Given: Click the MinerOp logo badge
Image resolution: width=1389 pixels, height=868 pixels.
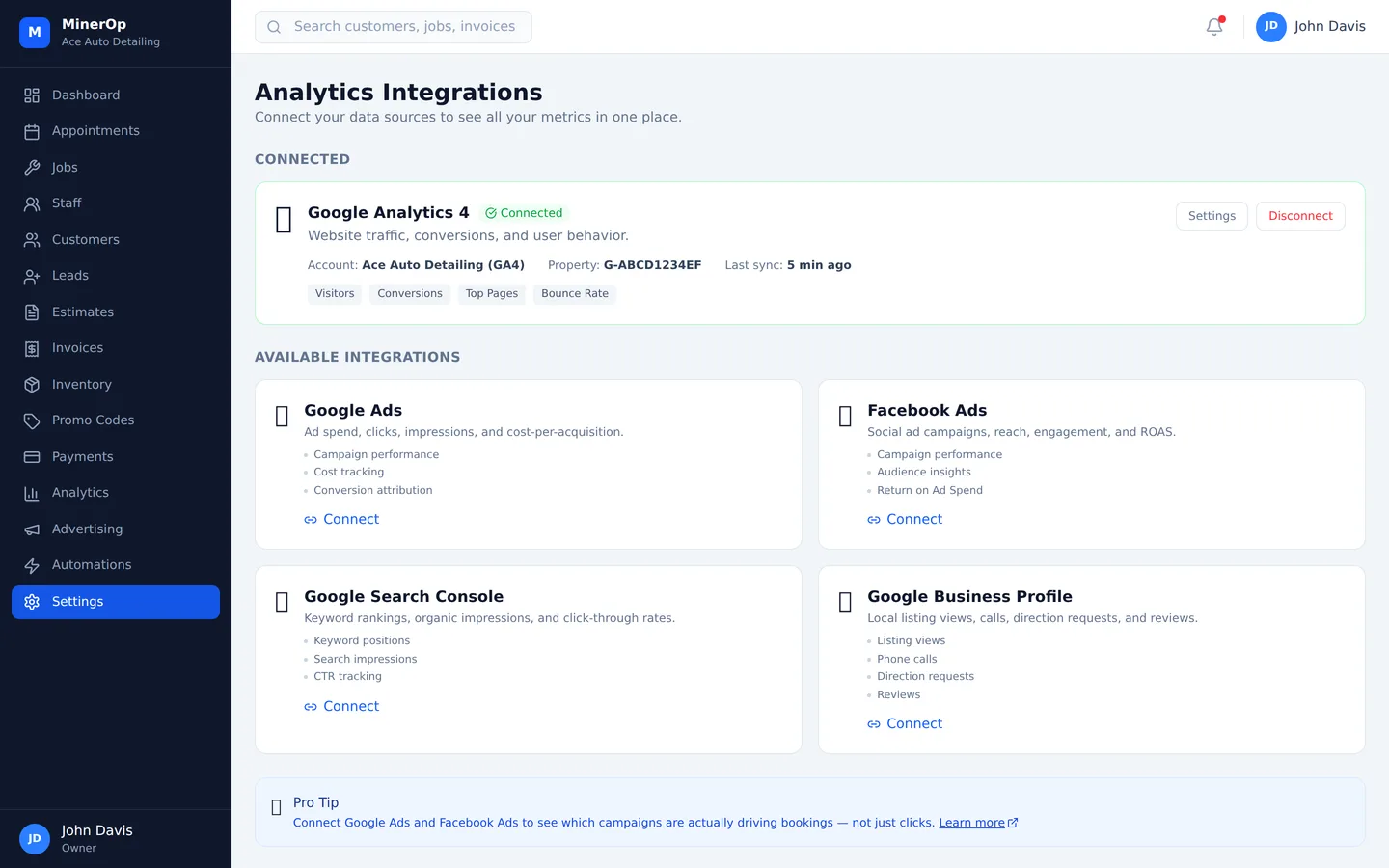Looking at the screenshot, I should tap(34, 32).
